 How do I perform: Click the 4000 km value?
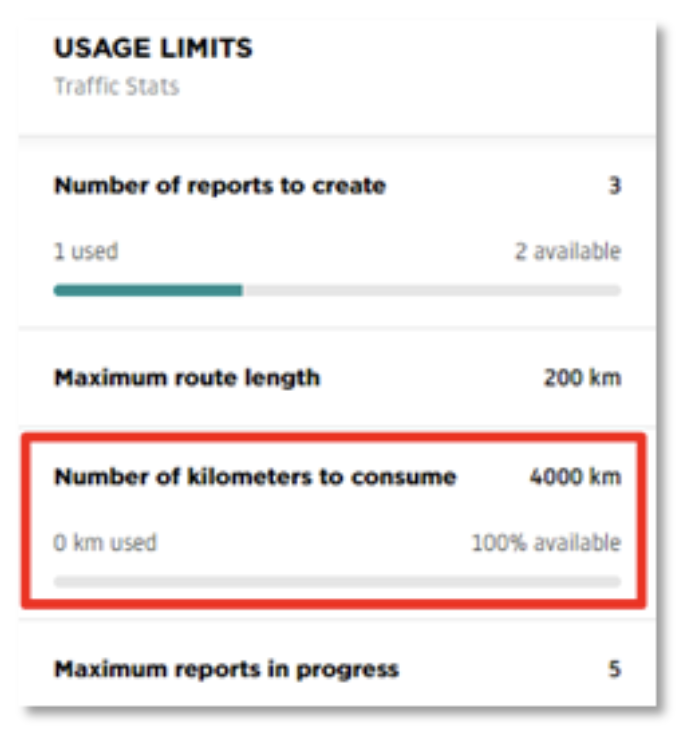[x=575, y=477]
